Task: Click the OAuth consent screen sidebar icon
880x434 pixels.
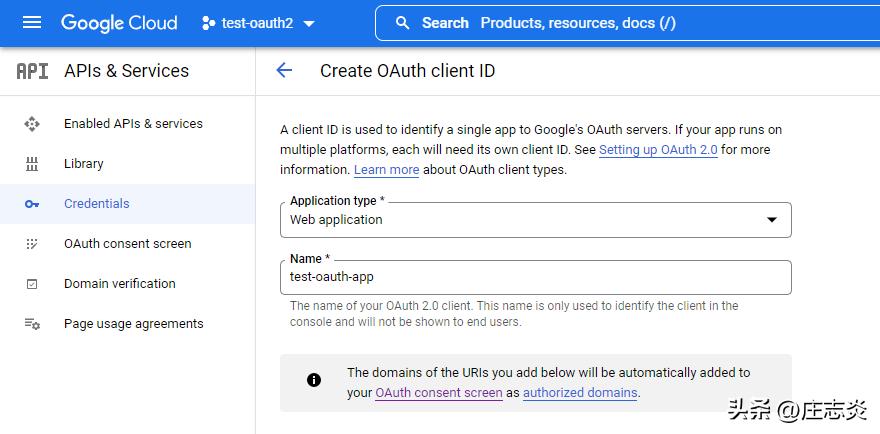Action: (x=32, y=244)
